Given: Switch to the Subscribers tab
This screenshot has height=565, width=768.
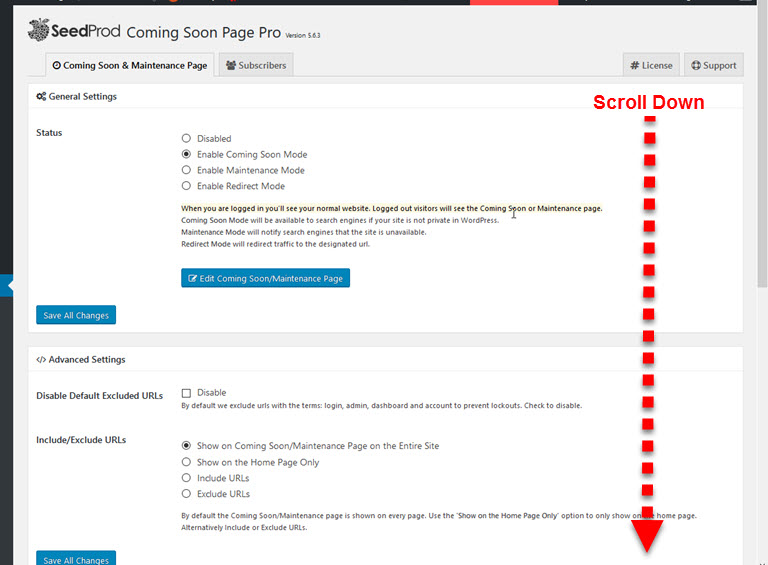Looking at the screenshot, I should 256,65.
